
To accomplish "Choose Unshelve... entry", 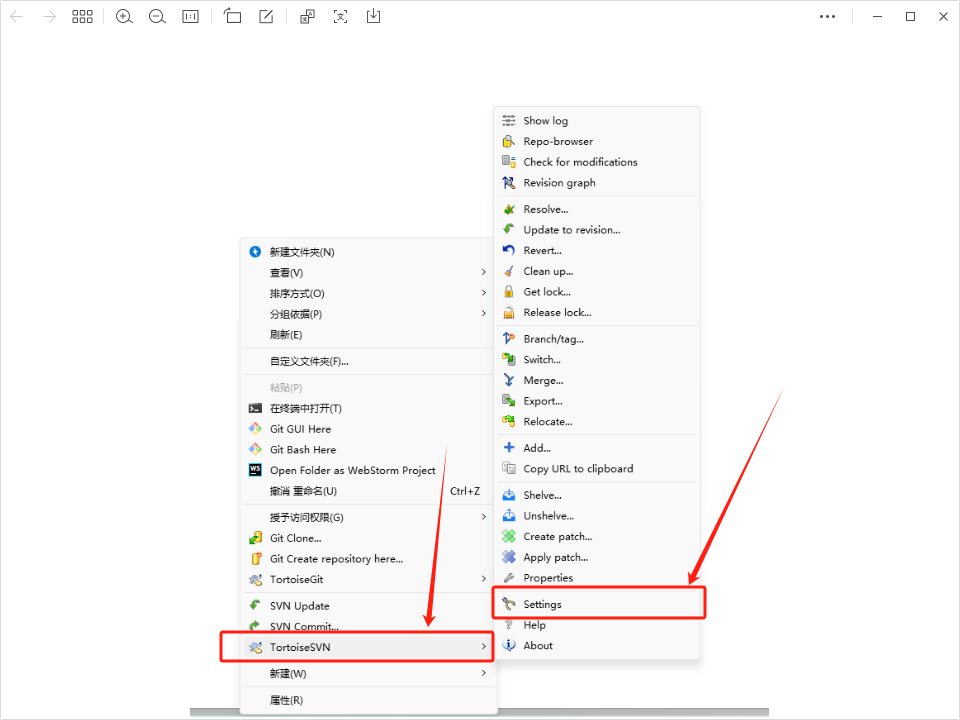I will click(x=597, y=516).
